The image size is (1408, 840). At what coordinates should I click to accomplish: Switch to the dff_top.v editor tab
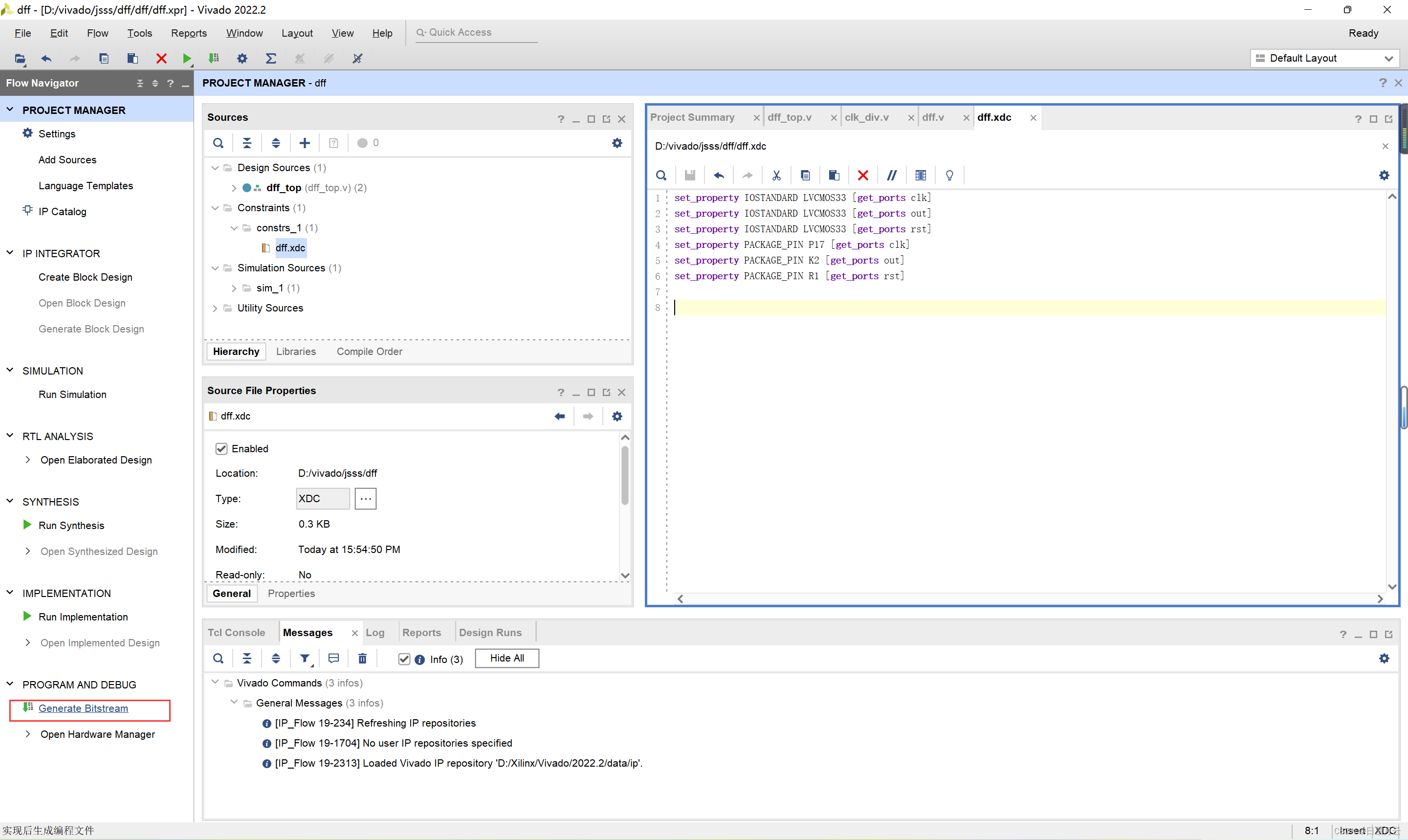[790, 117]
